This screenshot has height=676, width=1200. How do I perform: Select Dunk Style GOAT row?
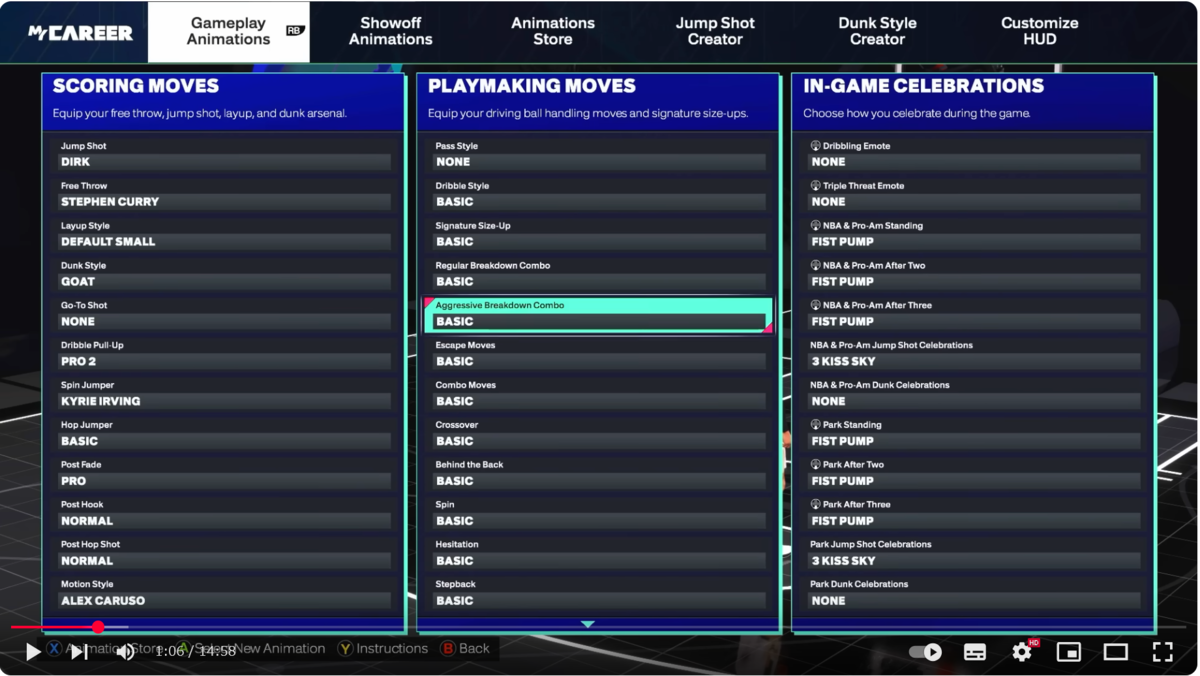tap(224, 274)
